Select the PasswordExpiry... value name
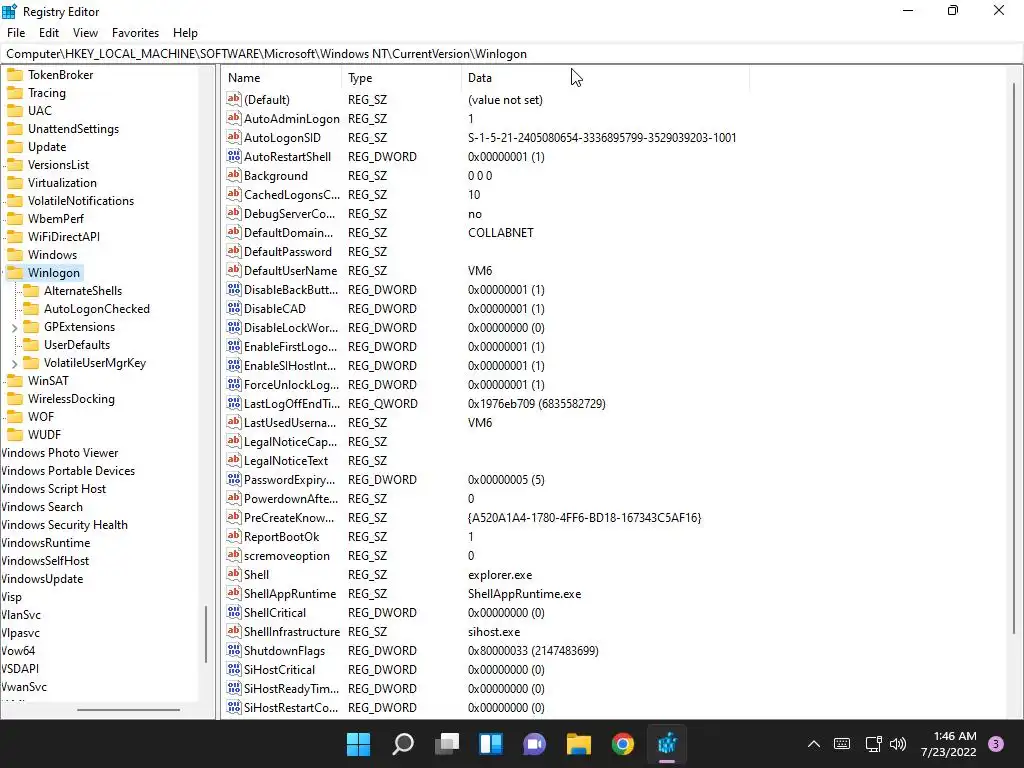The image size is (1024, 768). [289, 480]
